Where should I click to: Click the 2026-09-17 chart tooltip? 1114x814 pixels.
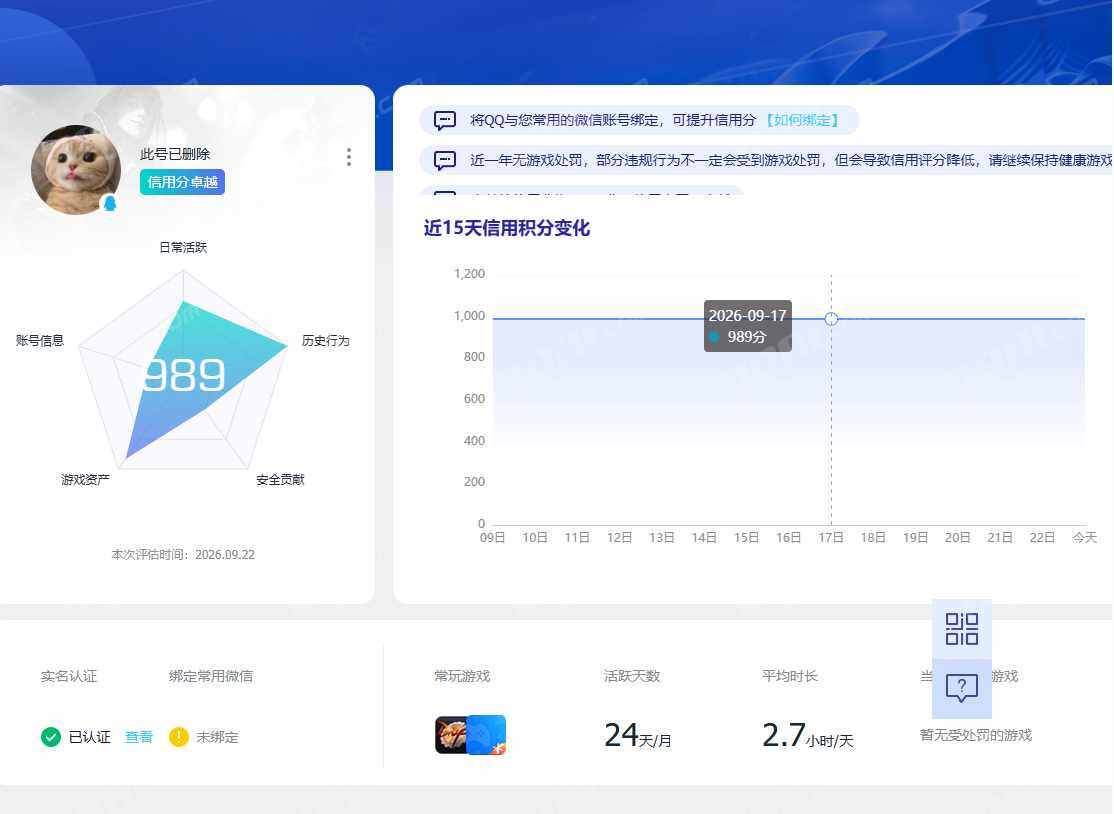point(747,326)
